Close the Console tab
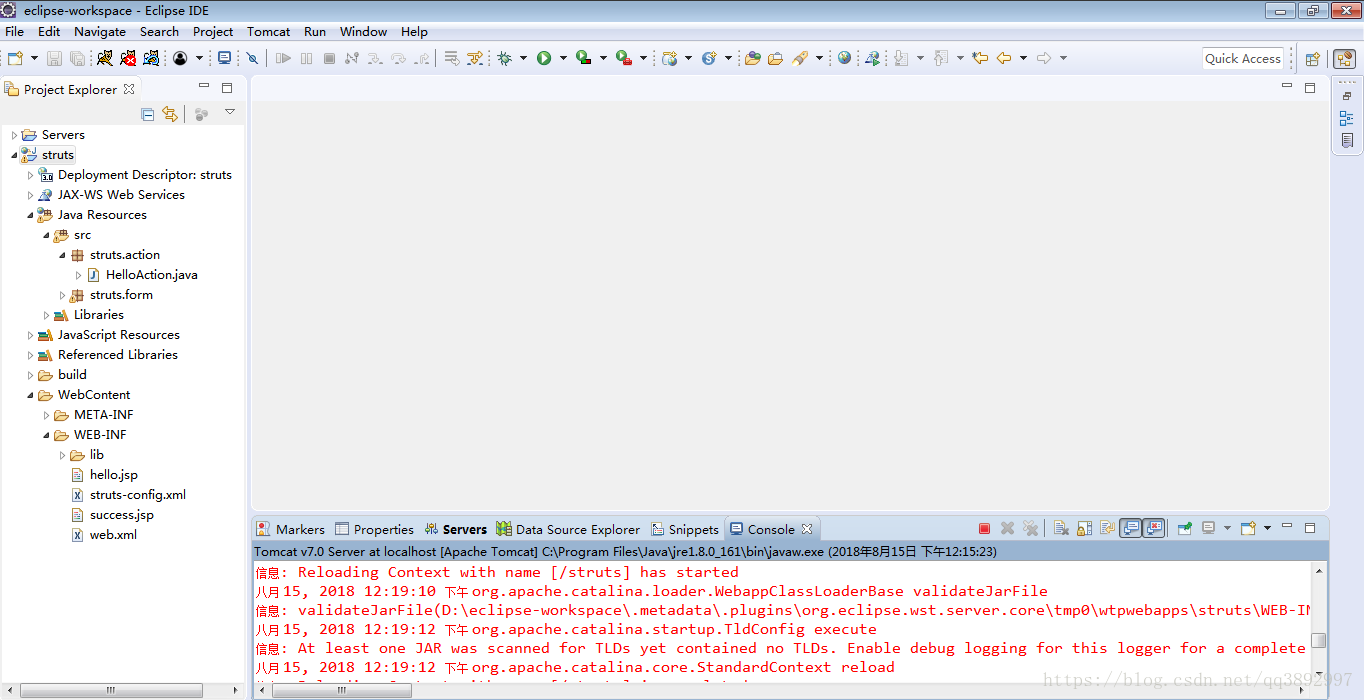Viewport: 1364px width, 700px height. coord(807,528)
